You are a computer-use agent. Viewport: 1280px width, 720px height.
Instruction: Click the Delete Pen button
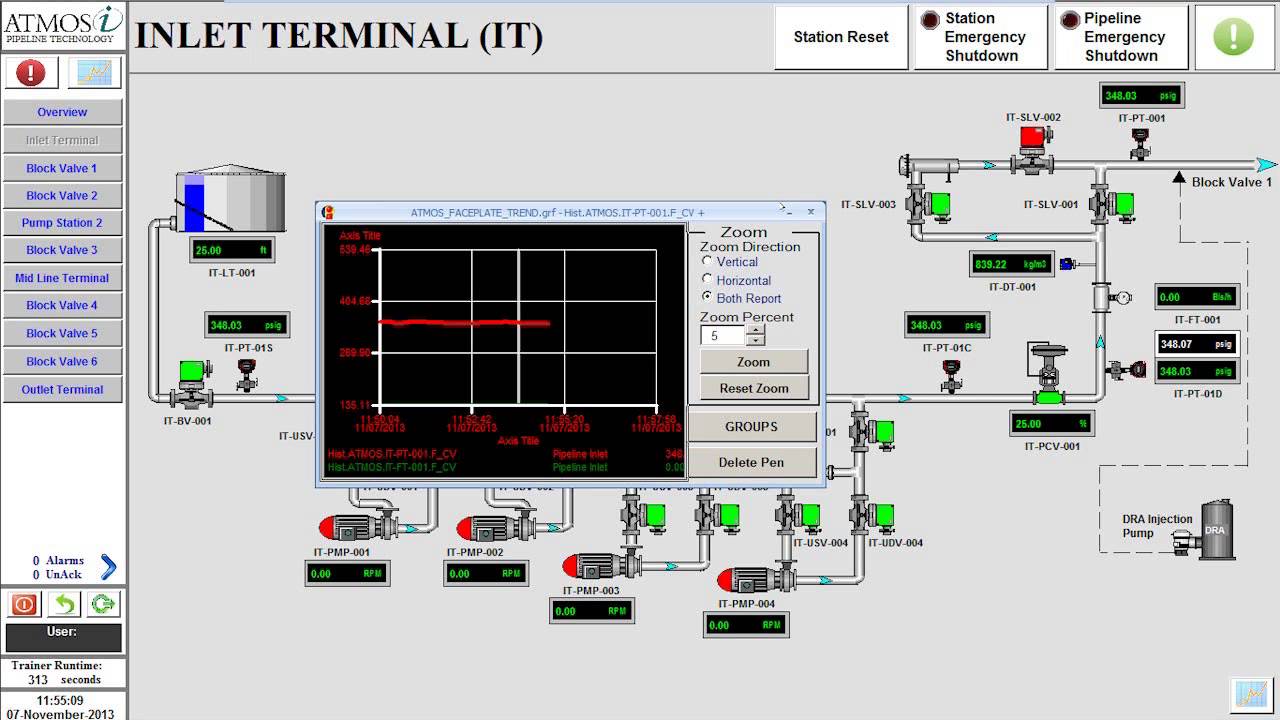pos(751,462)
